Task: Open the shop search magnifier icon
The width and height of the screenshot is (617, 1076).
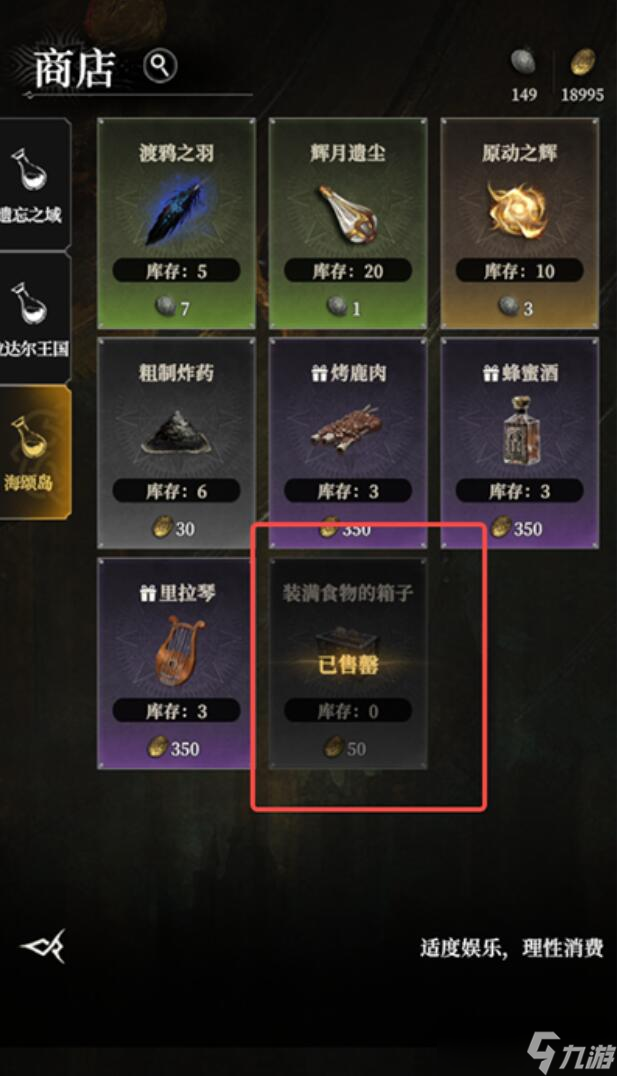Action: click(x=160, y=66)
